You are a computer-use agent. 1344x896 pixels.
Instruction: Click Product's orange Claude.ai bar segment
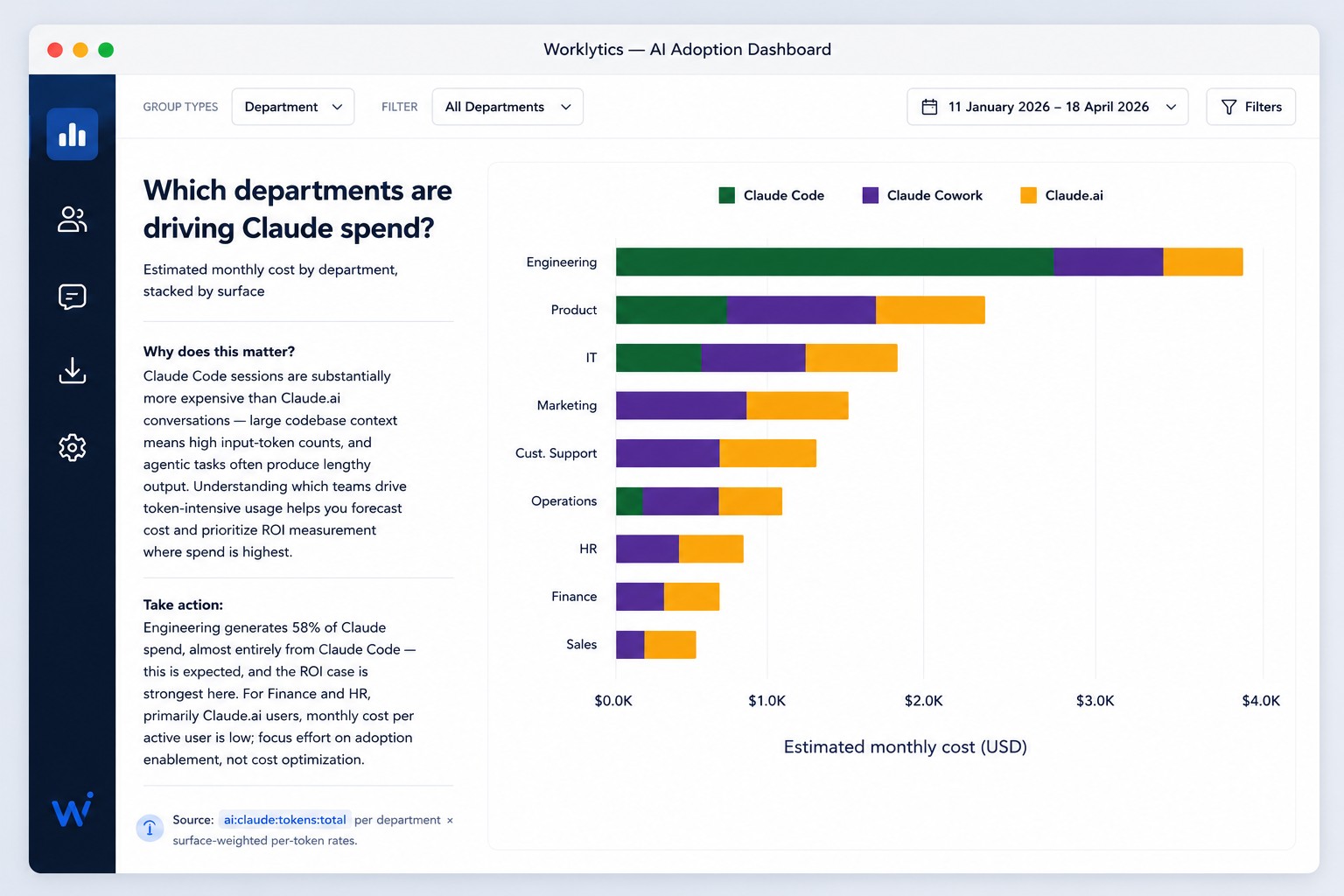point(930,310)
